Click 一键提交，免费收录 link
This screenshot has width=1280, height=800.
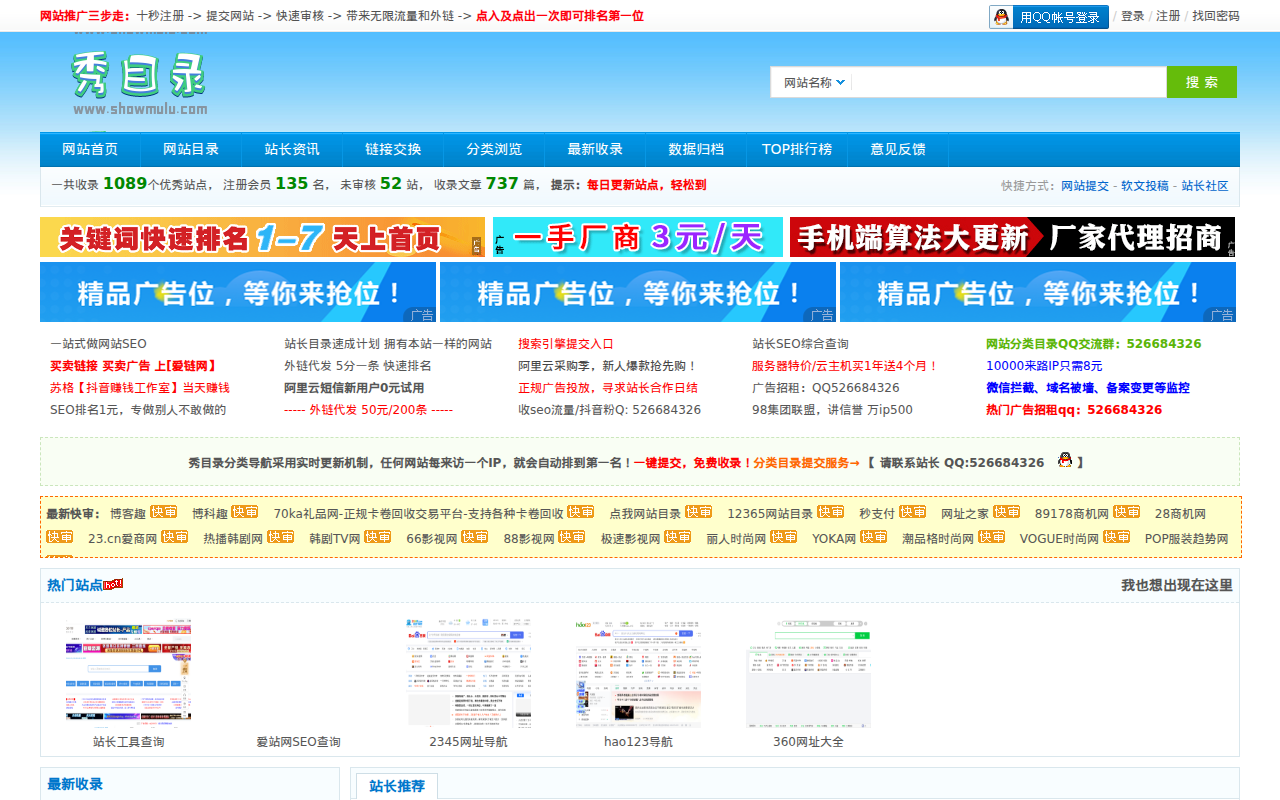pyautogui.click(x=692, y=463)
